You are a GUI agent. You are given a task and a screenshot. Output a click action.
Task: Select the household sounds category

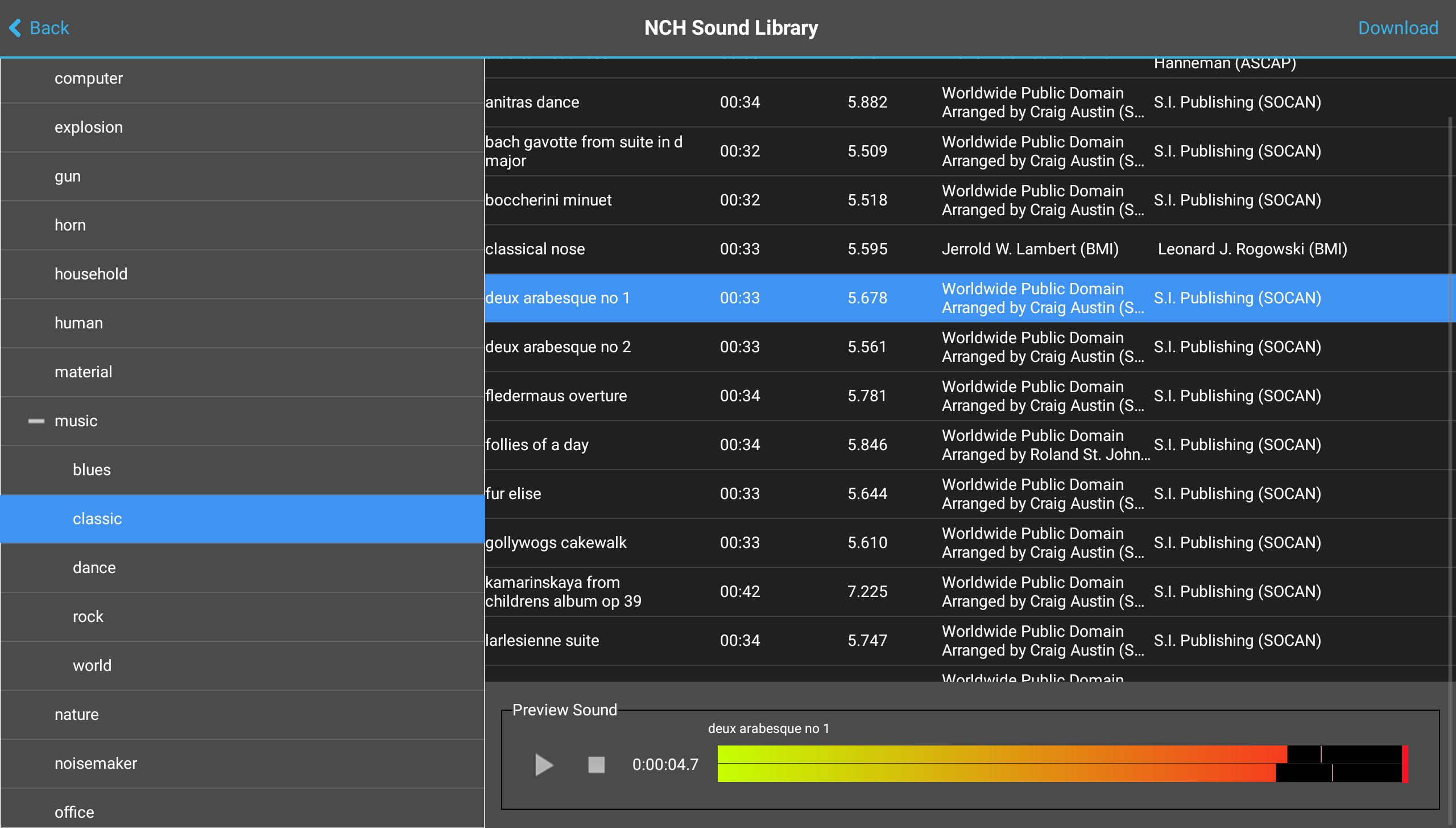[242, 274]
